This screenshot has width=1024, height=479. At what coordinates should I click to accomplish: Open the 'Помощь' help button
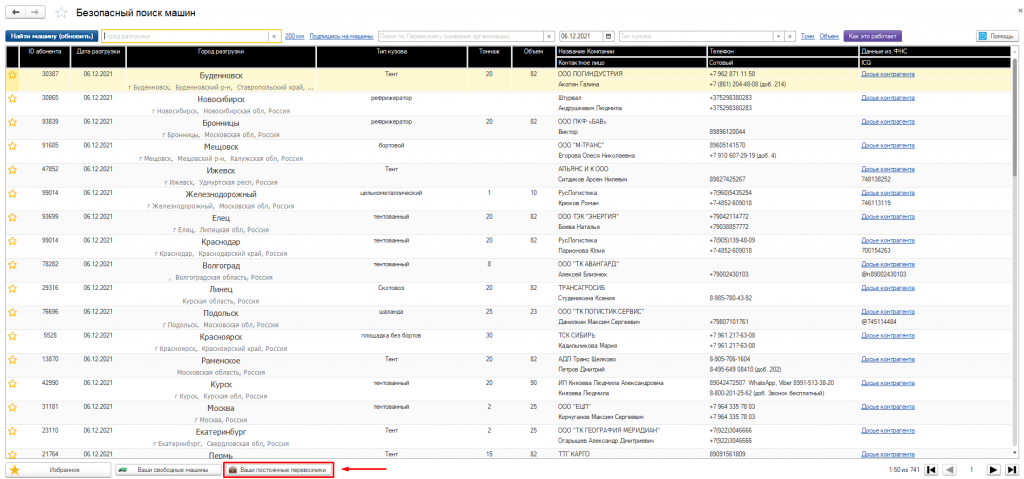coord(997,36)
